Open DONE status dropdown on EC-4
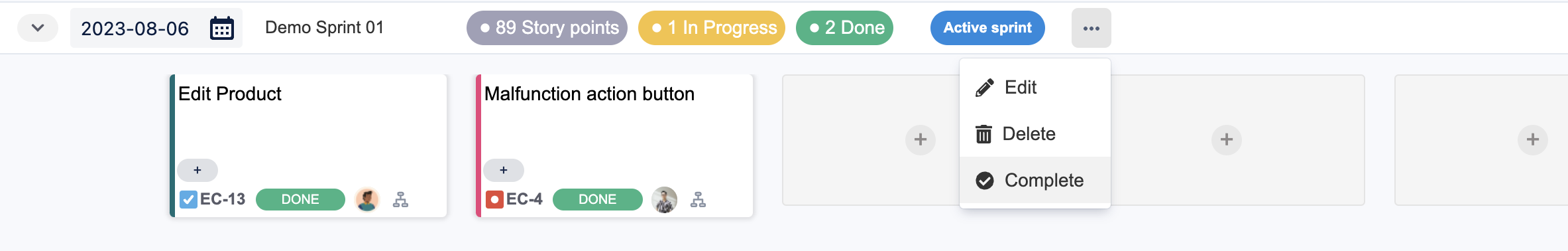 click(x=597, y=199)
